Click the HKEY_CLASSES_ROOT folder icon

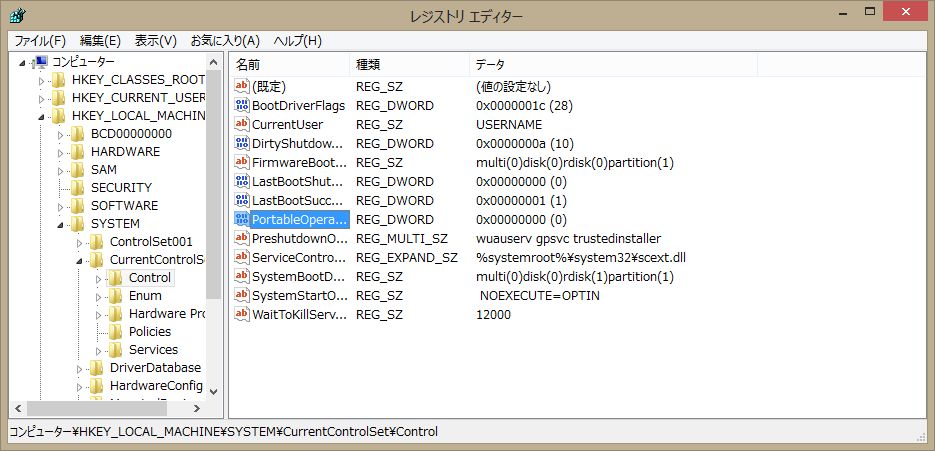coord(58,80)
